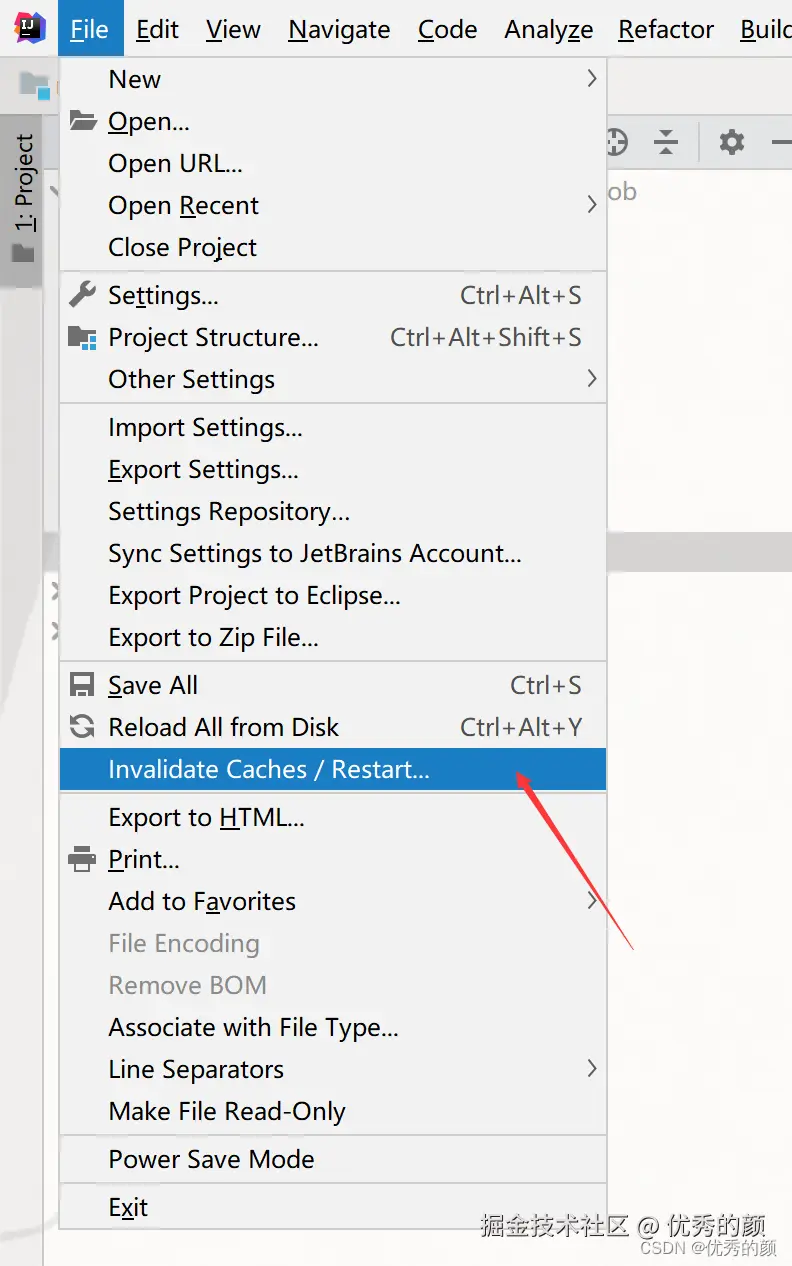Click the IntelliJ IDEA logo icon

(30, 28)
